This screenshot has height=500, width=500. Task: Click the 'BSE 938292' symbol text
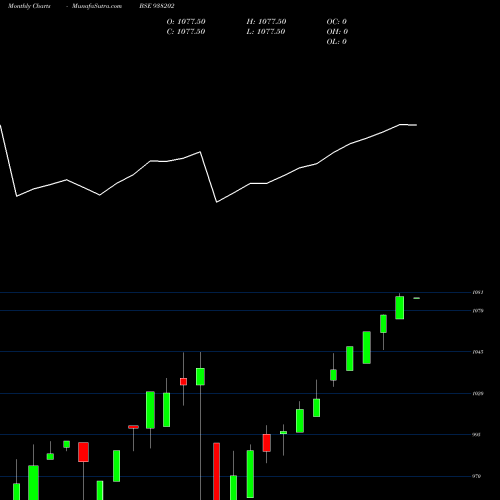click(x=157, y=6)
